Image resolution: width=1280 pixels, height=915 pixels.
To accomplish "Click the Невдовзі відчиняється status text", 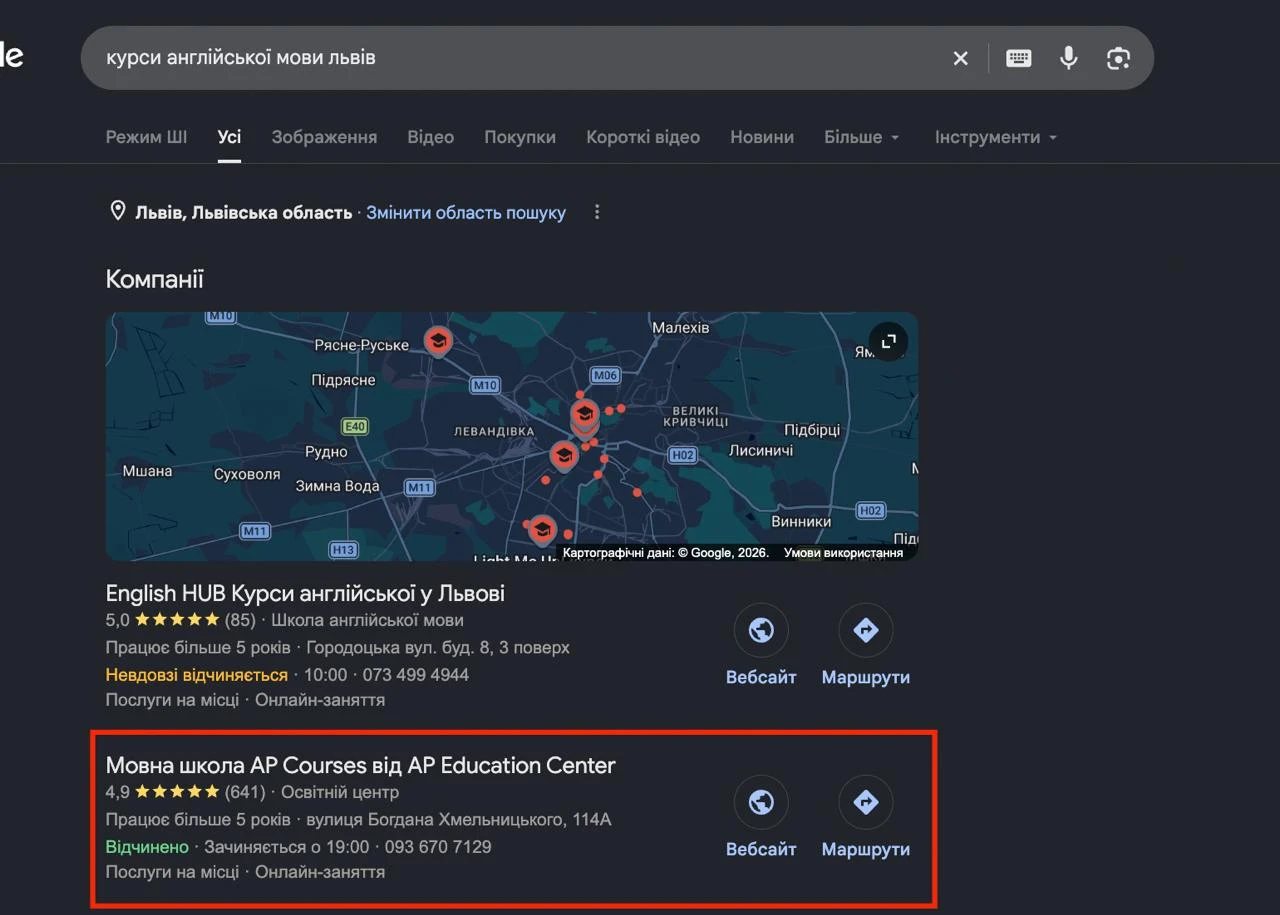I will [x=197, y=675].
